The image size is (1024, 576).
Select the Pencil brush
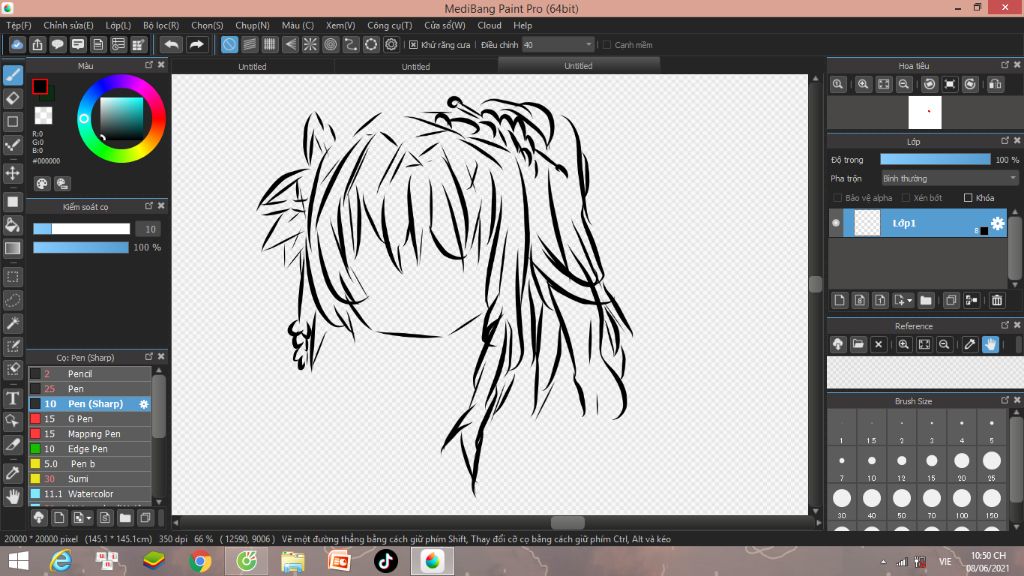90,374
